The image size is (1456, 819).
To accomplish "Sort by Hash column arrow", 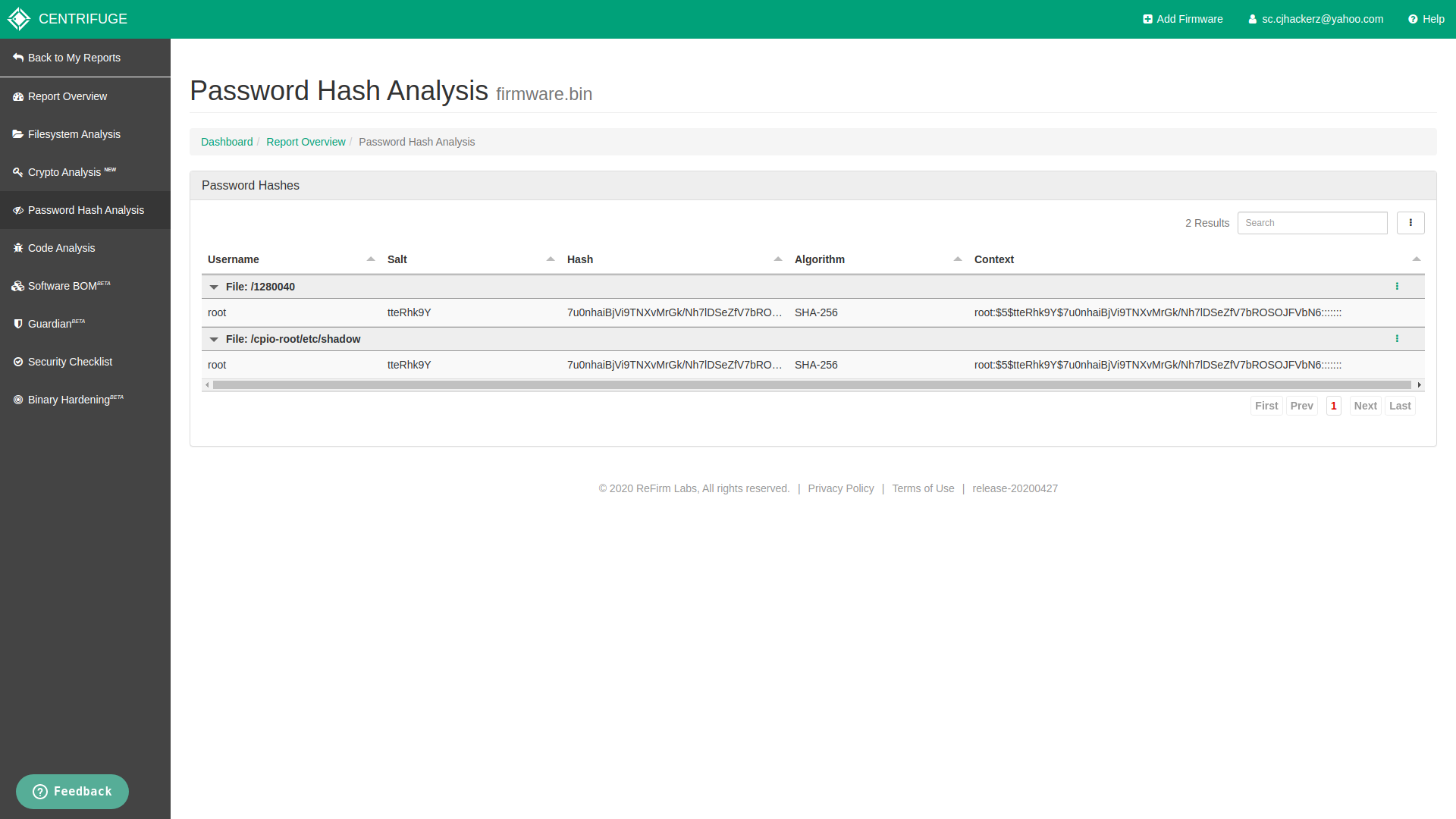I will point(778,259).
